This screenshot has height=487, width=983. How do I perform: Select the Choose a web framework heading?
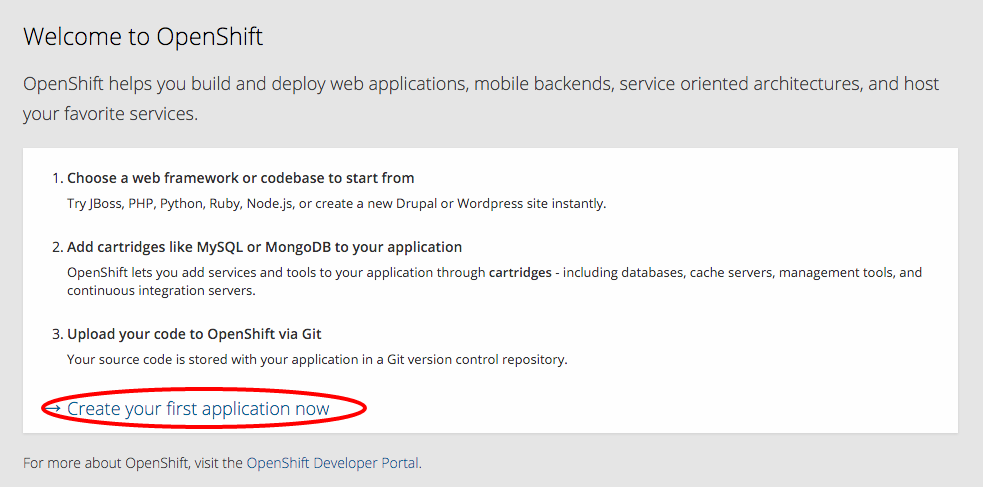point(240,178)
